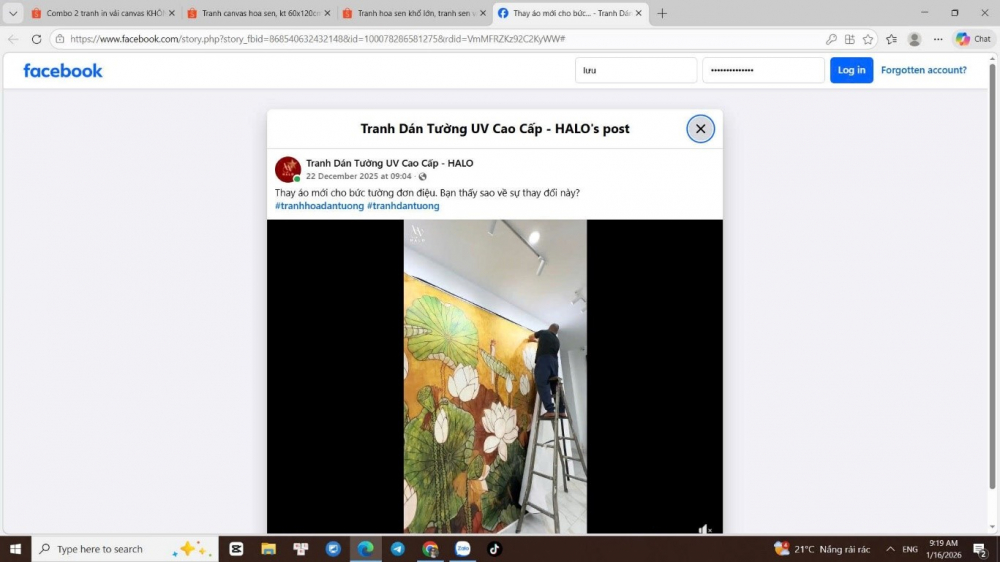The height and width of the screenshot is (562, 1000).
Task: Expand the tab search dropdown arrow
Action: 13,13
